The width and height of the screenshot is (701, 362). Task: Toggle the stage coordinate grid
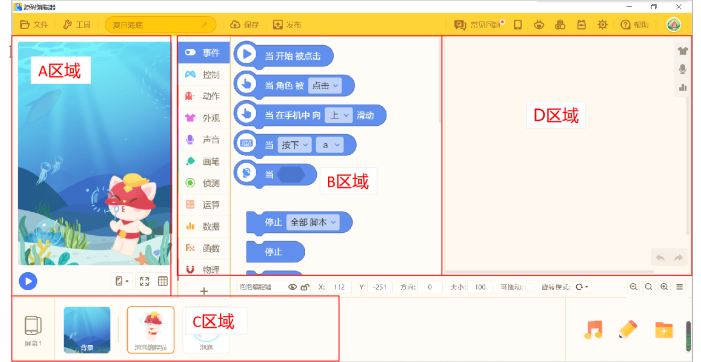tap(163, 281)
